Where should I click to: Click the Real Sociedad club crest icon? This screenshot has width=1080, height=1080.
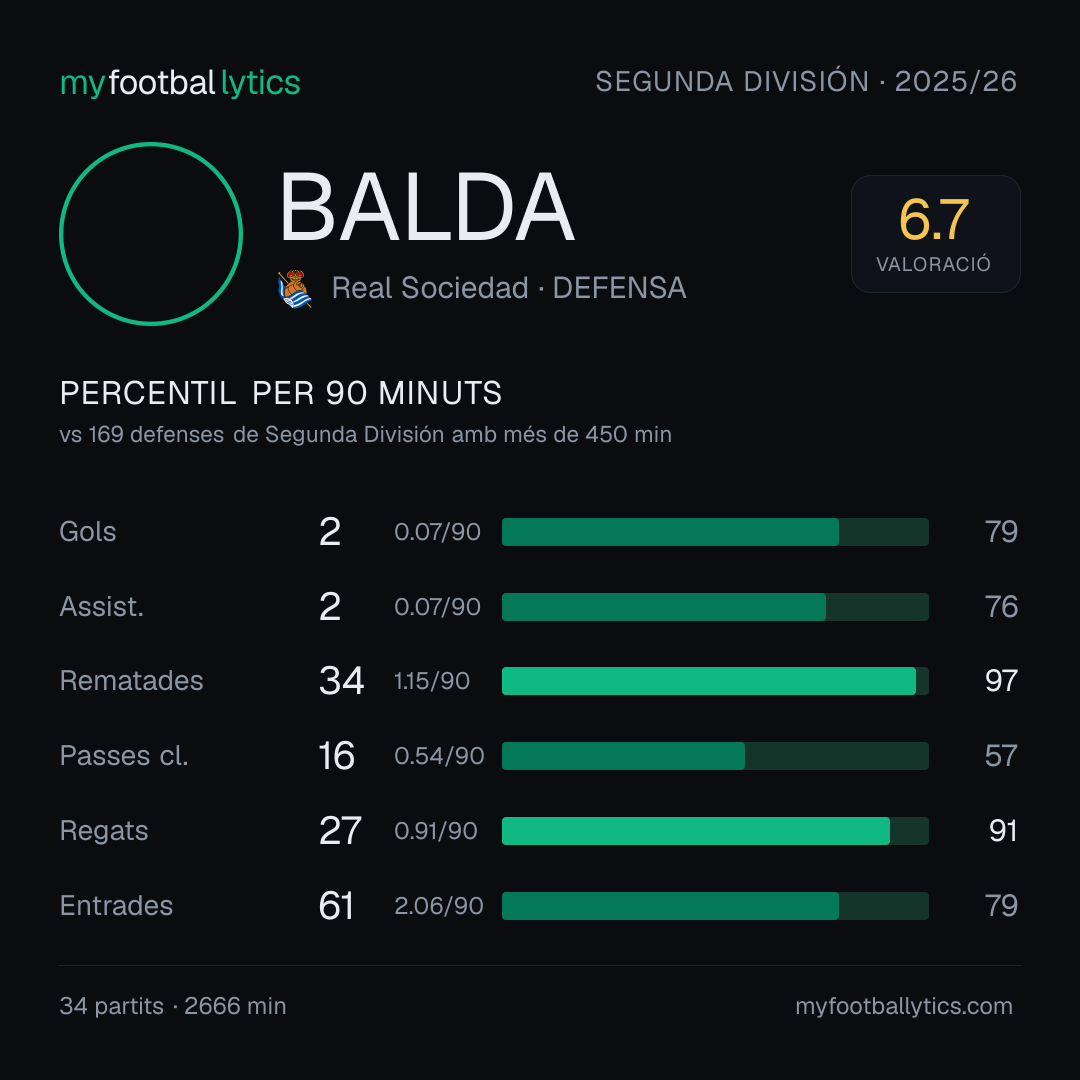click(295, 289)
